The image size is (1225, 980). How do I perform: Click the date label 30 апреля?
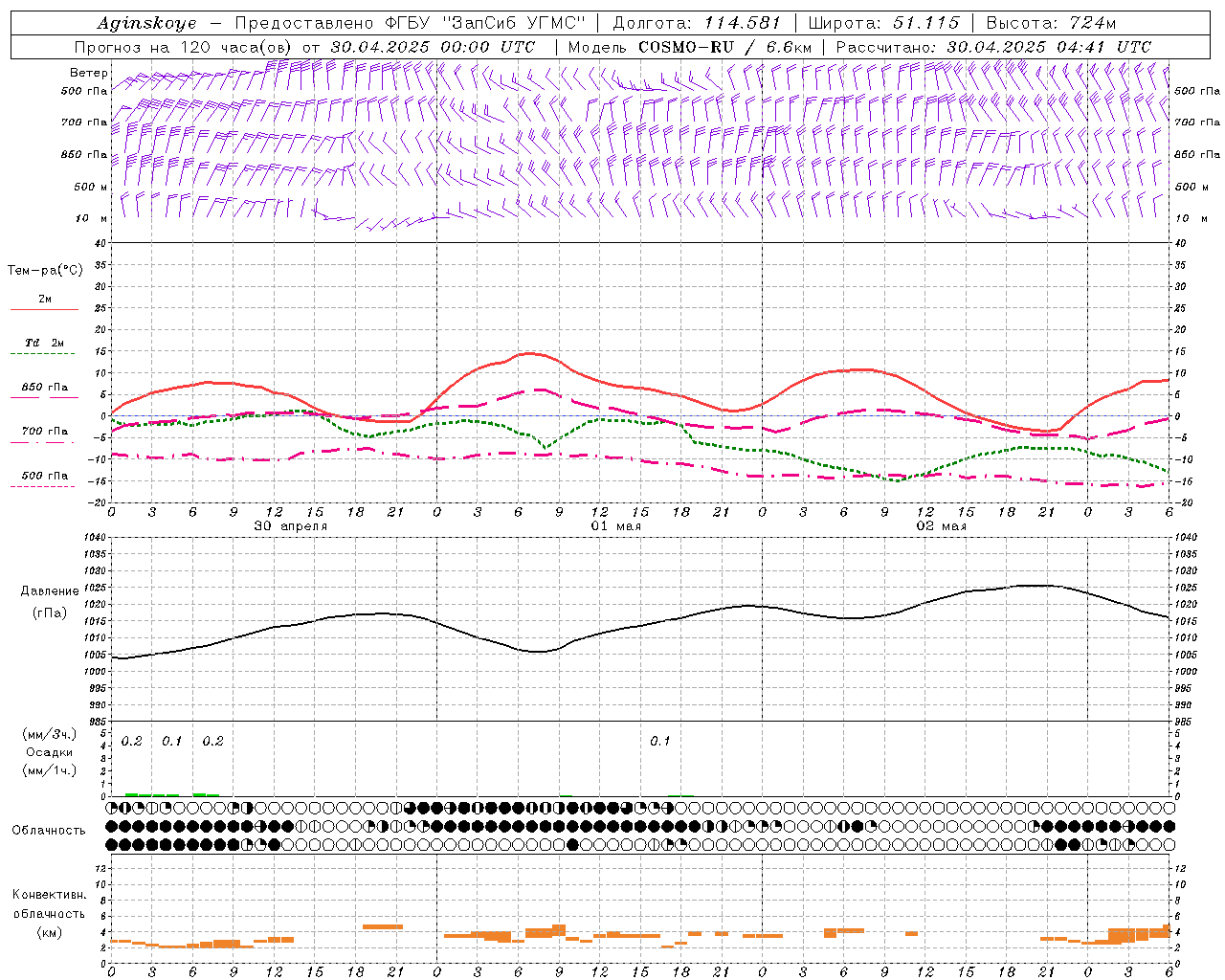tap(291, 526)
